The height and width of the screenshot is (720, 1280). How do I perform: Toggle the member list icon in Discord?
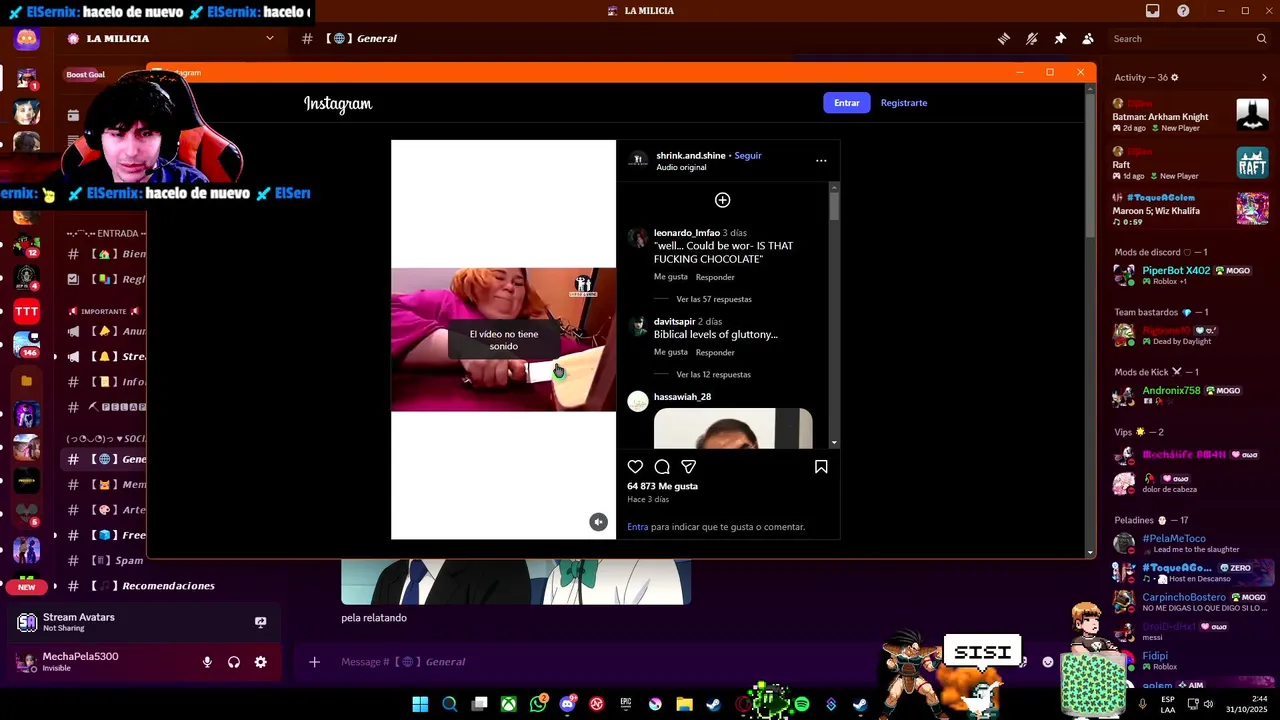pyautogui.click(x=1088, y=39)
